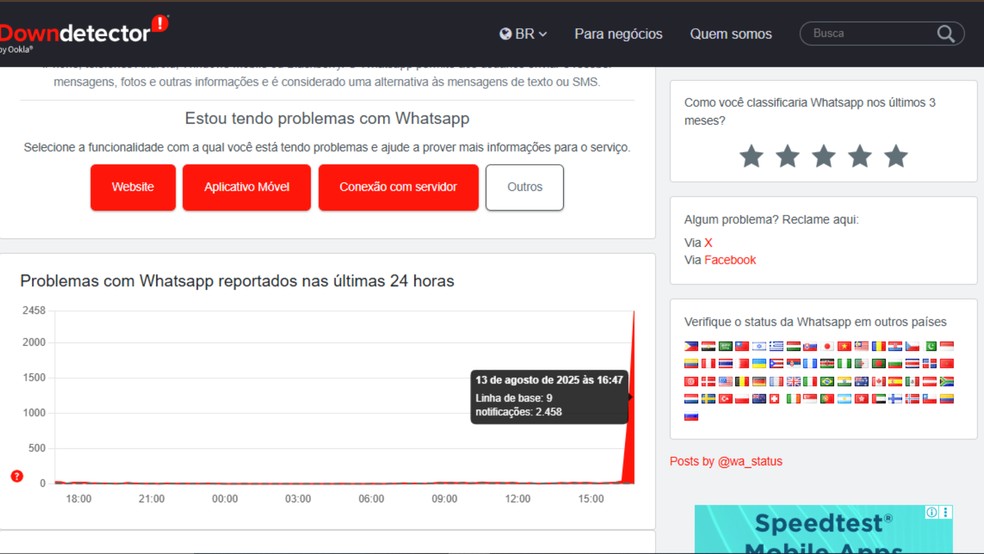Image resolution: width=984 pixels, height=554 pixels.
Task: Check Whatsapp status for United Arab Emirates flag
Action: pos(879,399)
